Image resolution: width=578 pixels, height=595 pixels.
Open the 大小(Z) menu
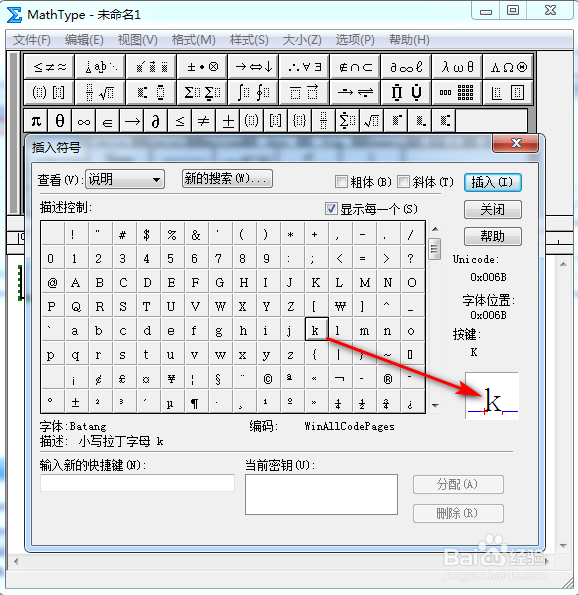(302, 40)
